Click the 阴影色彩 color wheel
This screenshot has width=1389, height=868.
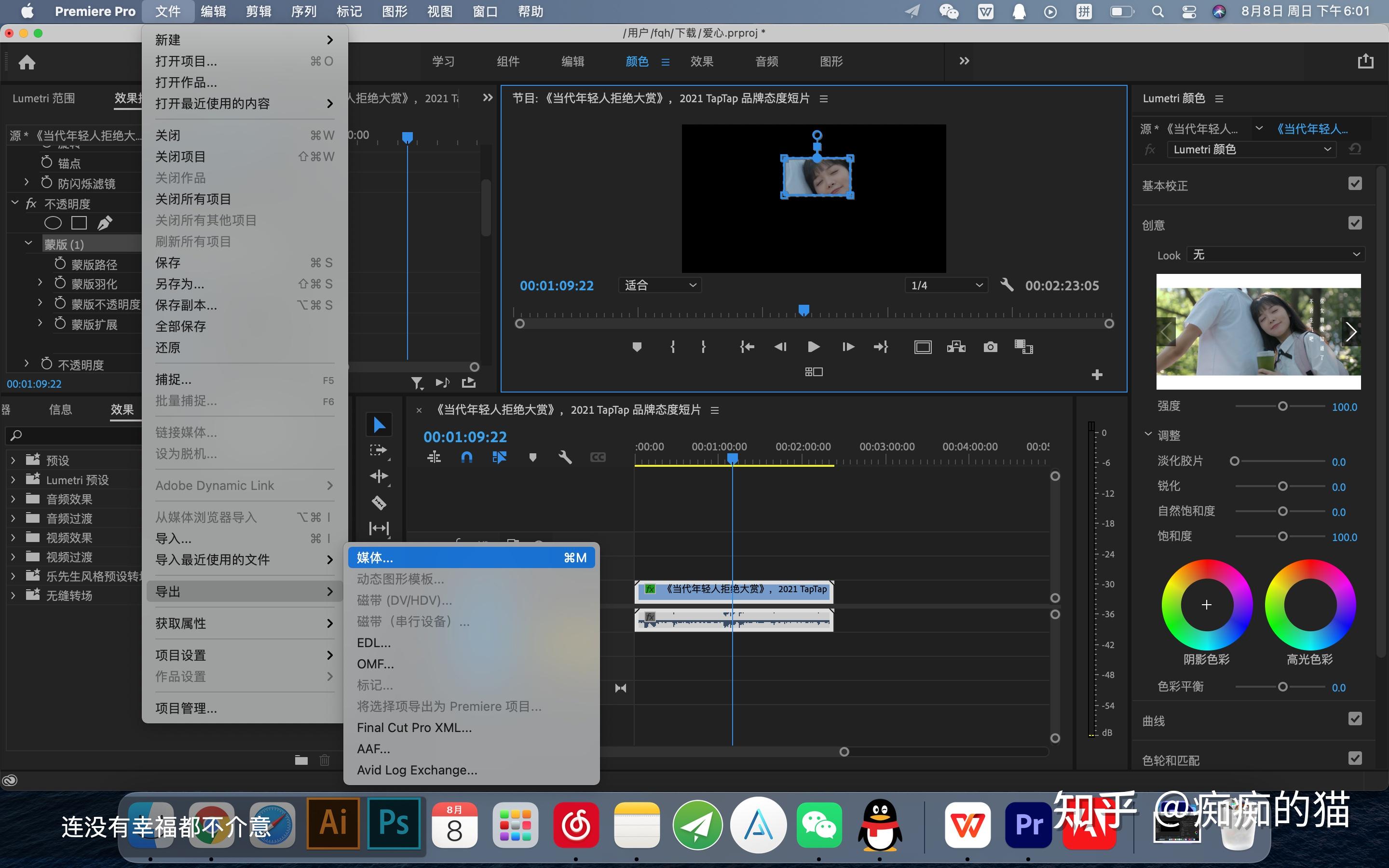(x=1207, y=605)
